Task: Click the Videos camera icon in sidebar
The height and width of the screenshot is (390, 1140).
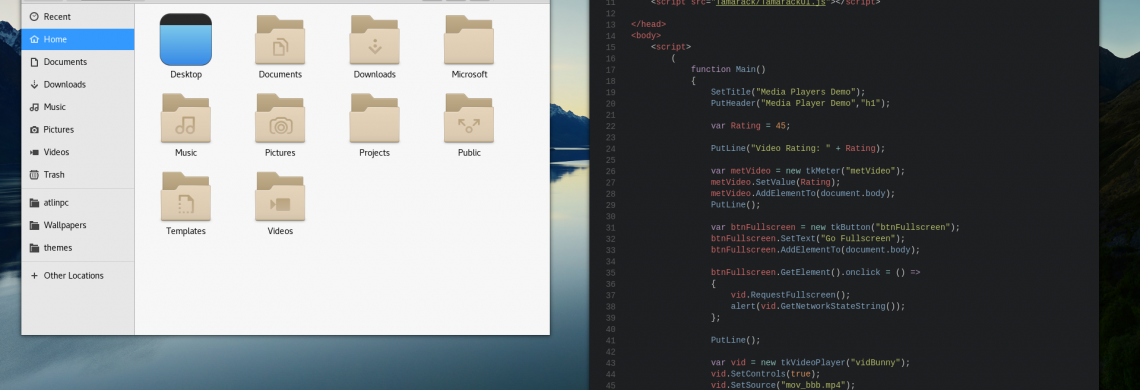Action: (34, 152)
